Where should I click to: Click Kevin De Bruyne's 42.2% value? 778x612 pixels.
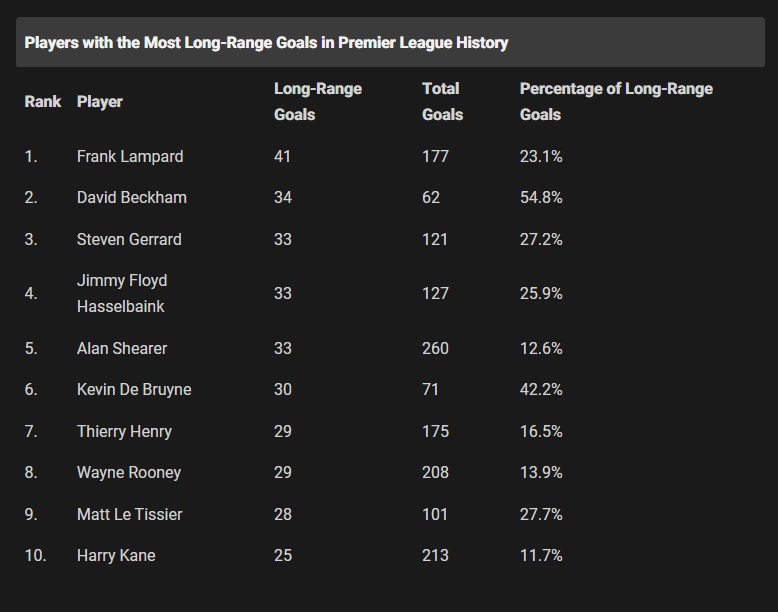[541, 390]
